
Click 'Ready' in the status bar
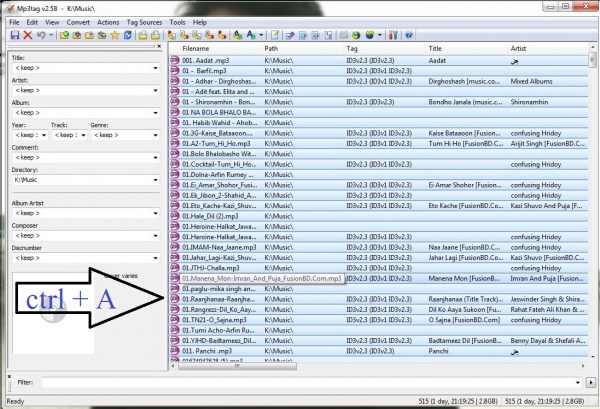coord(15,401)
